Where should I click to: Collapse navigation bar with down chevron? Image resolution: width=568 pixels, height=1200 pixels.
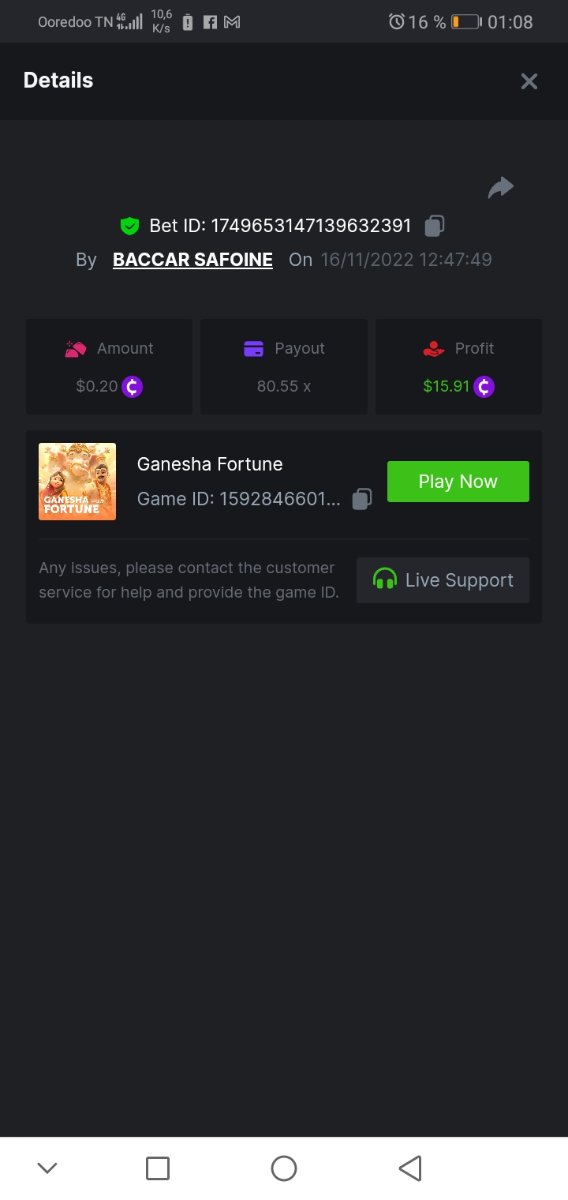click(x=47, y=1168)
